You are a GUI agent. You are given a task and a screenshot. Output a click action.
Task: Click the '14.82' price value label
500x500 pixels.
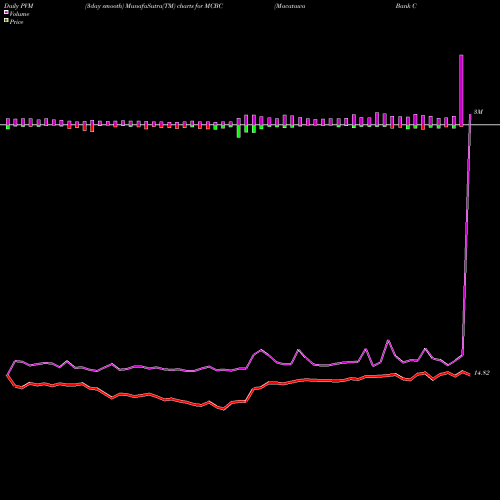(482, 373)
